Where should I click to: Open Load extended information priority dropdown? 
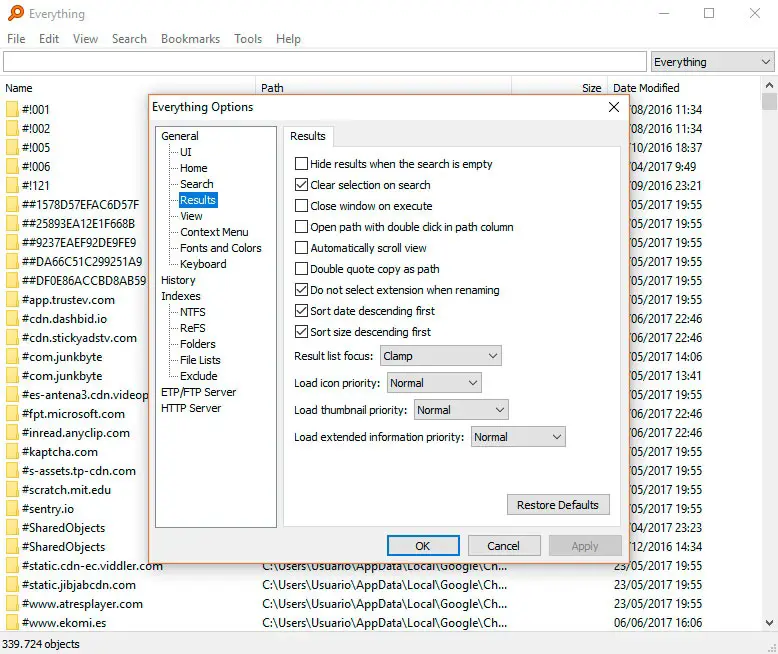[518, 437]
